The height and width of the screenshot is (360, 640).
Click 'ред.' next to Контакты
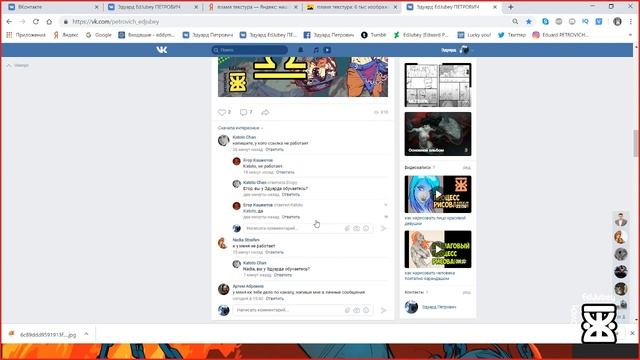467,292
